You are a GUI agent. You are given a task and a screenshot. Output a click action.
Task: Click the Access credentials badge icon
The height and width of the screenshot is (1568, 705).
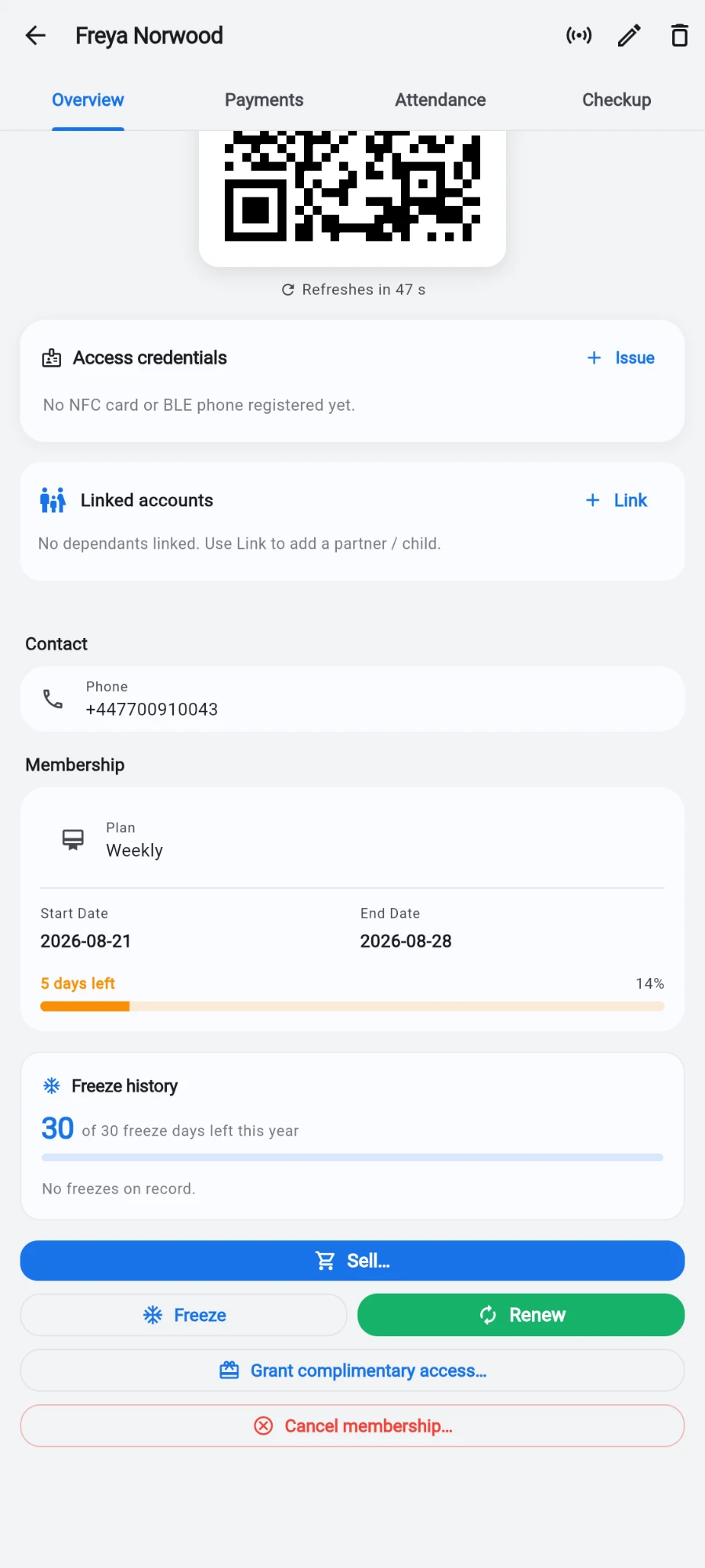52,358
